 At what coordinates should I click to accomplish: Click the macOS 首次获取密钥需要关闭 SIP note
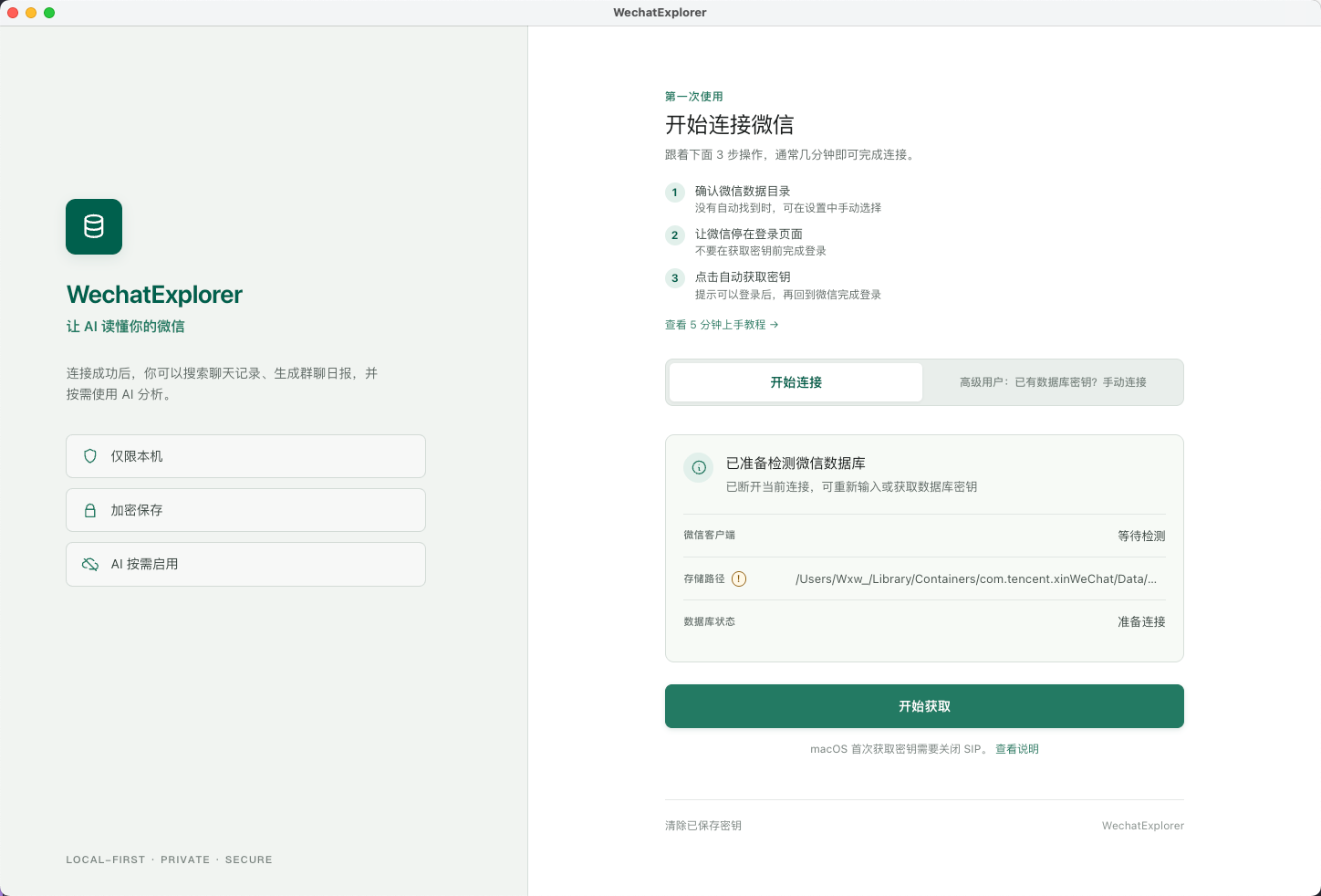[899, 749]
